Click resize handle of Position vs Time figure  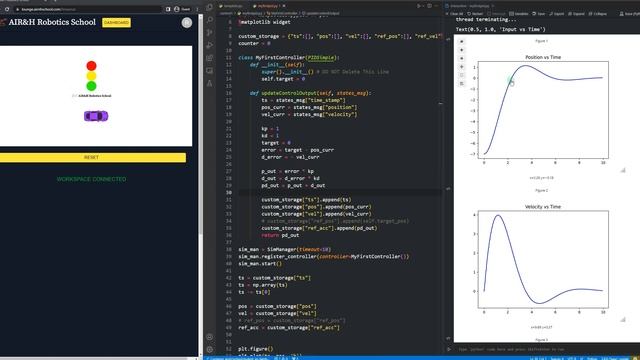pyautogui.click(x=623, y=170)
